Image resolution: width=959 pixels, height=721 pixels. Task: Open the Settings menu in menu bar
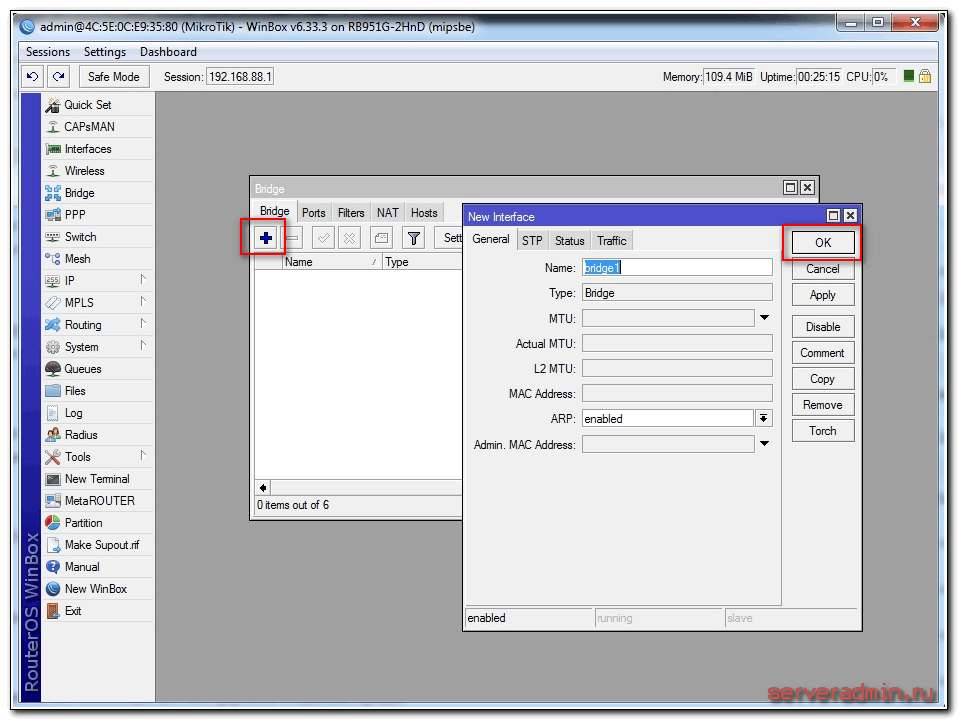105,52
